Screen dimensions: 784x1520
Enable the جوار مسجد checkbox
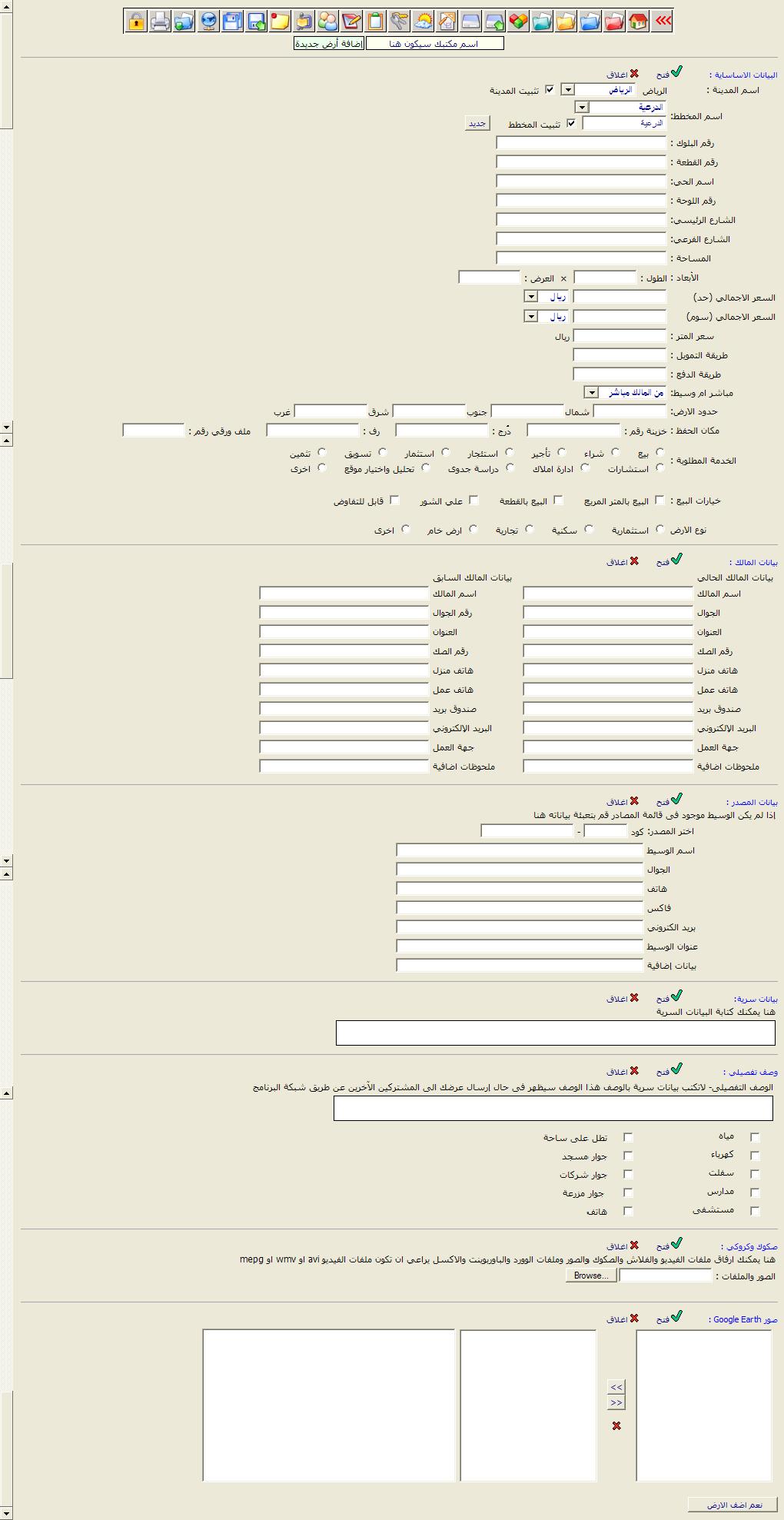[628, 1155]
